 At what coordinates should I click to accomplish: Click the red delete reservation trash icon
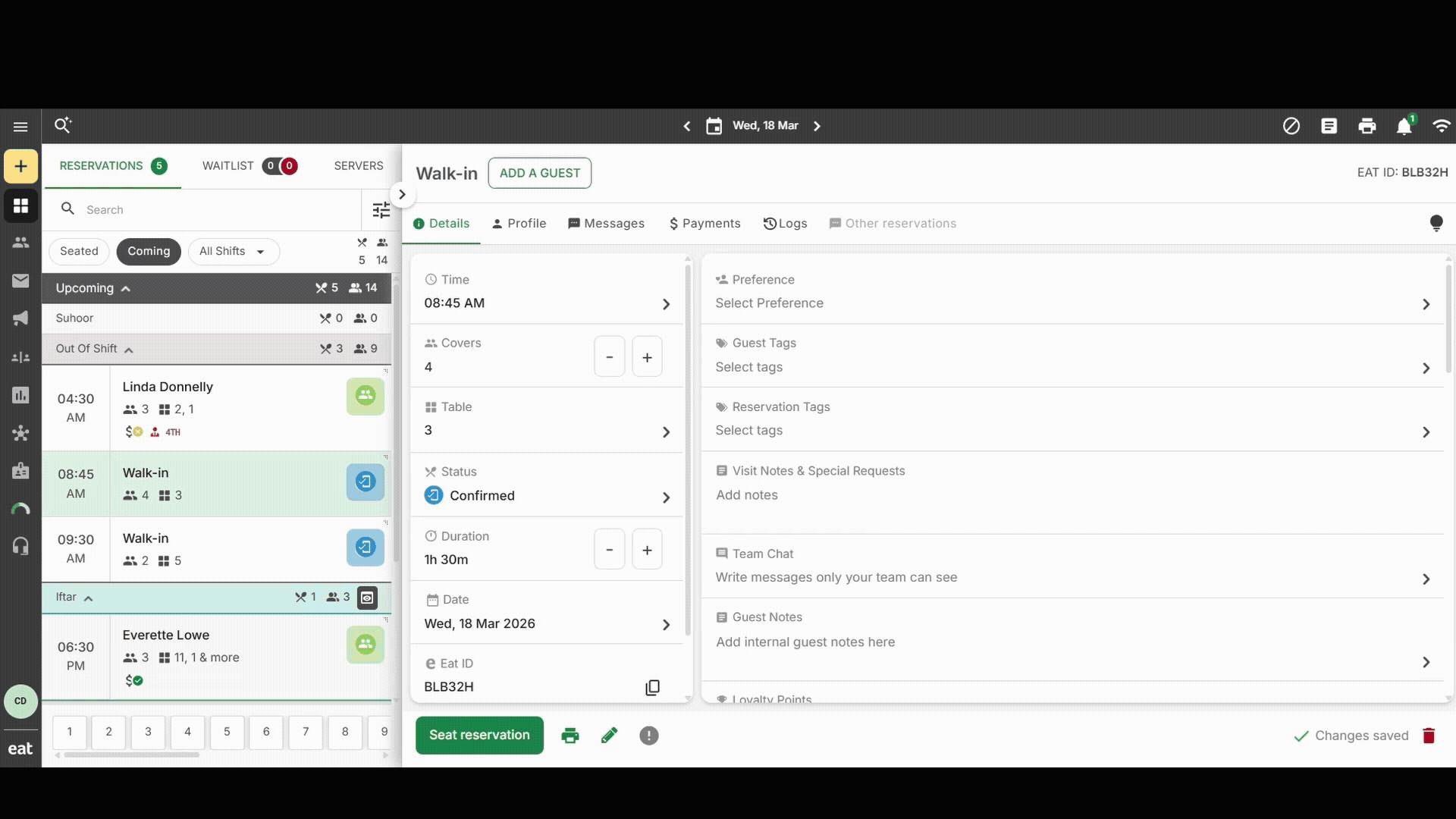coord(1429,736)
